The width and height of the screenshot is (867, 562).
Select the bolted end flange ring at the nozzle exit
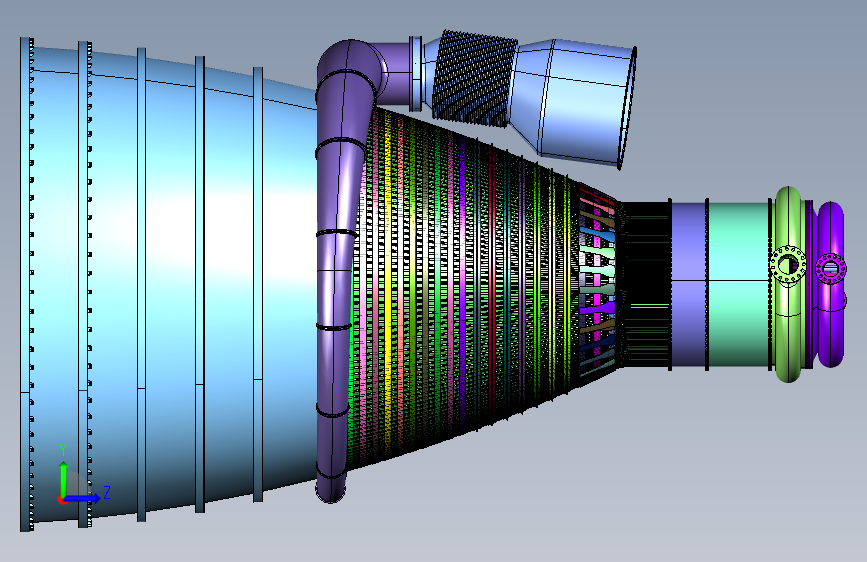pyautogui.click(x=27, y=284)
